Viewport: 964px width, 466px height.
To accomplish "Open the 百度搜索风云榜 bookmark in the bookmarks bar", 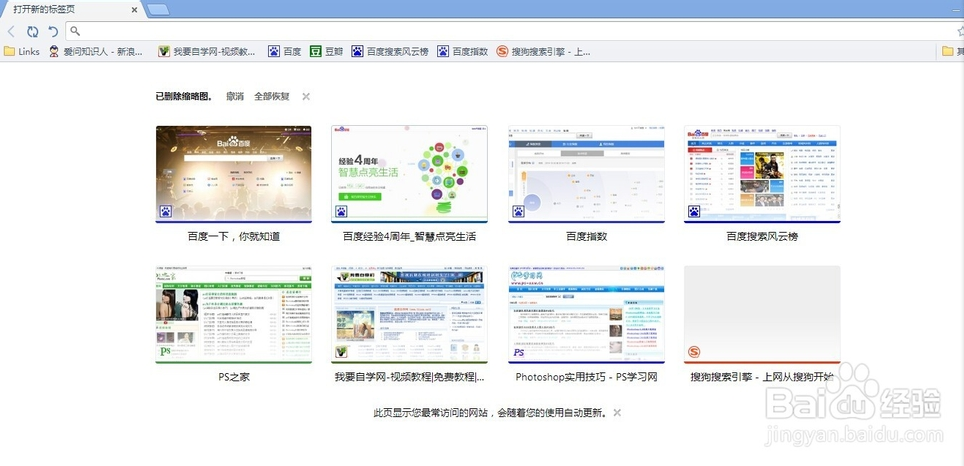I will [390, 52].
